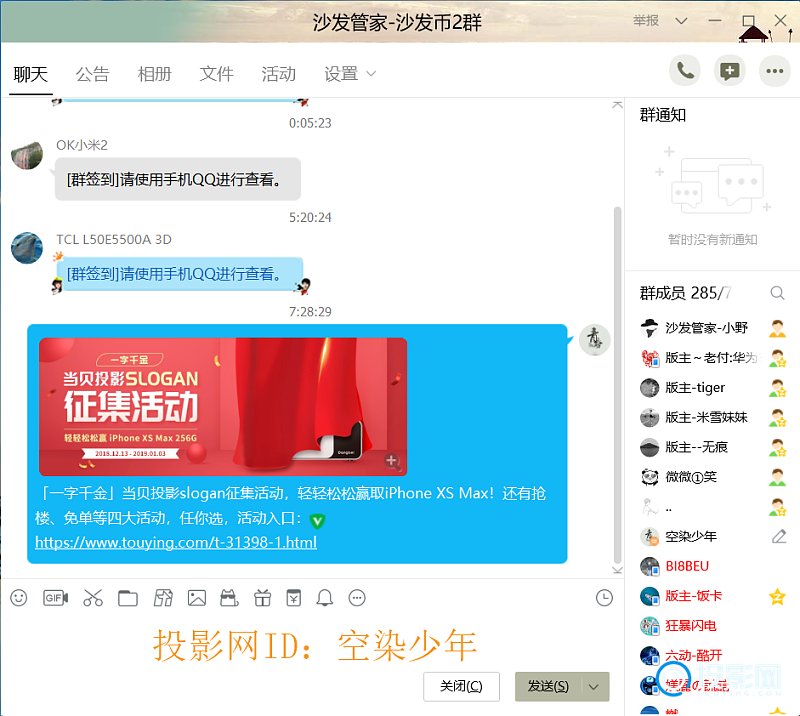Click the sender name OK小米2
800x716 pixels.
(x=82, y=145)
